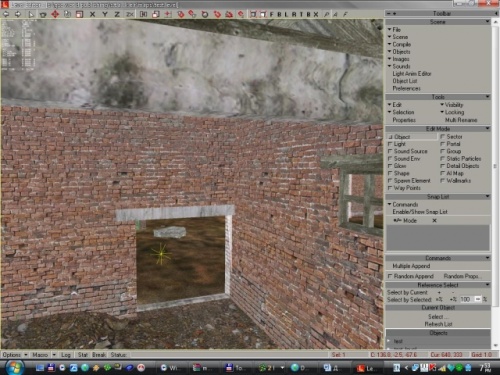500x375 pixels.
Task: Click the taskbar clock
Action: (x=485, y=368)
